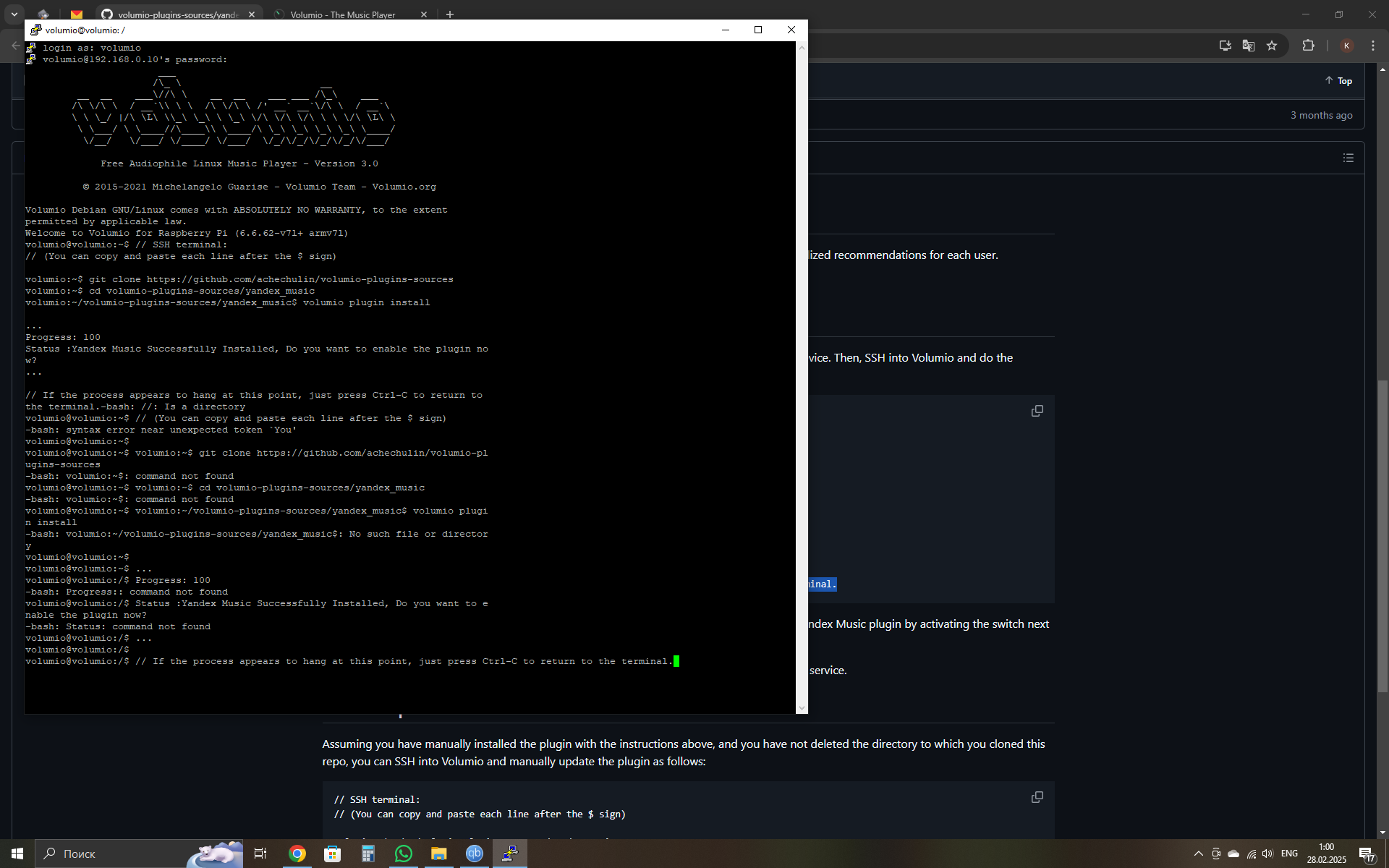
Task: Click the PuTTY terminal scrollbar up arrow
Action: pyautogui.click(x=802, y=48)
